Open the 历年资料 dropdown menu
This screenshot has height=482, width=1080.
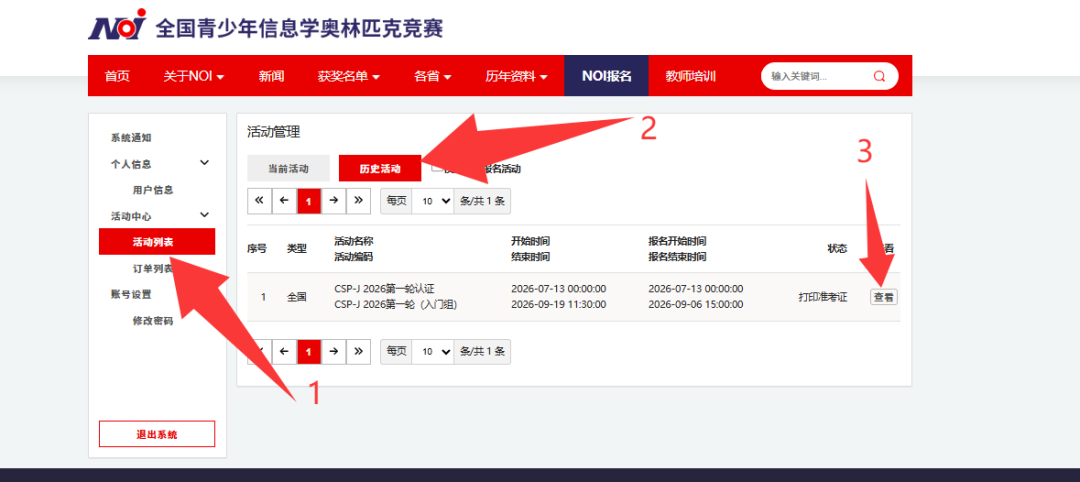pos(517,76)
